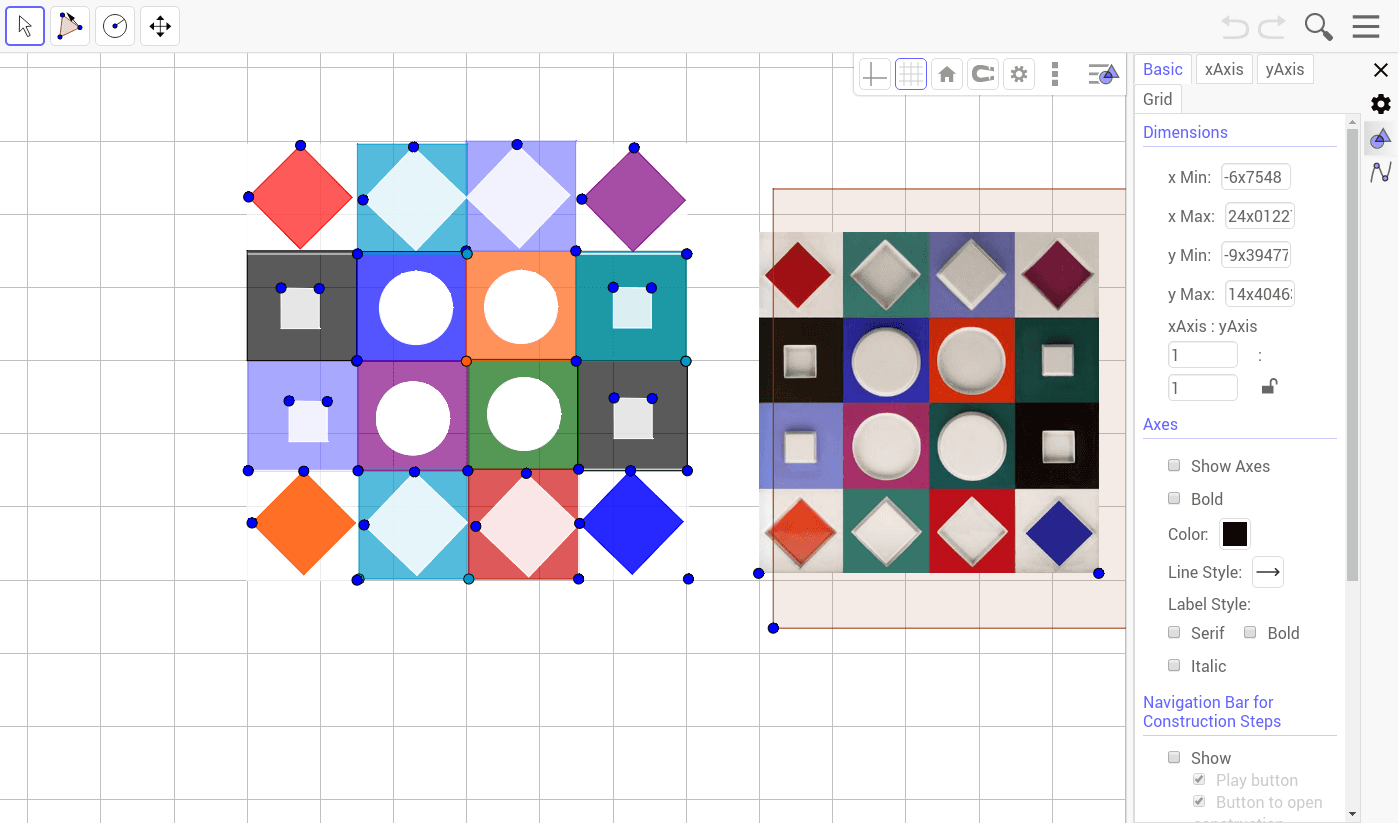Image resolution: width=1400 pixels, height=825 pixels.
Task: Open CAS function properties in sidebar
Action: pos(1381,172)
